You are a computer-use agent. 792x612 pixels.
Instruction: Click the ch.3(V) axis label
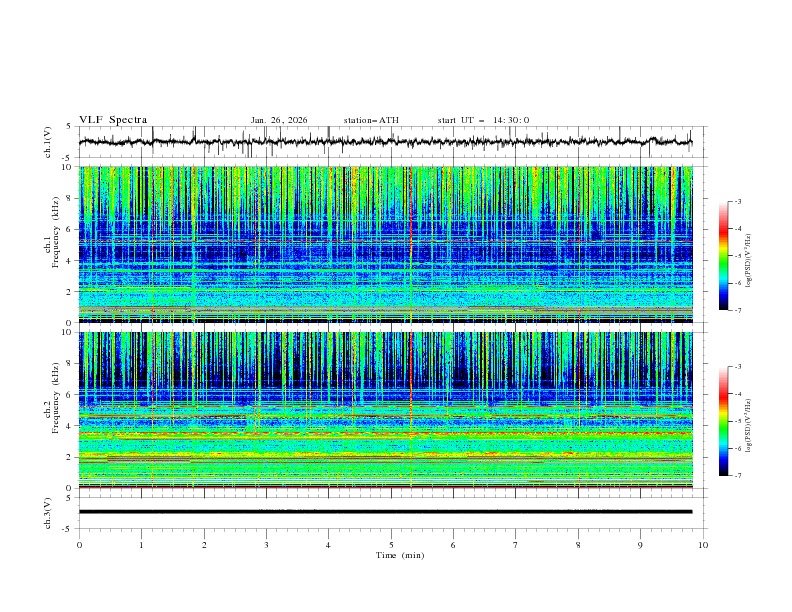(x=50, y=511)
